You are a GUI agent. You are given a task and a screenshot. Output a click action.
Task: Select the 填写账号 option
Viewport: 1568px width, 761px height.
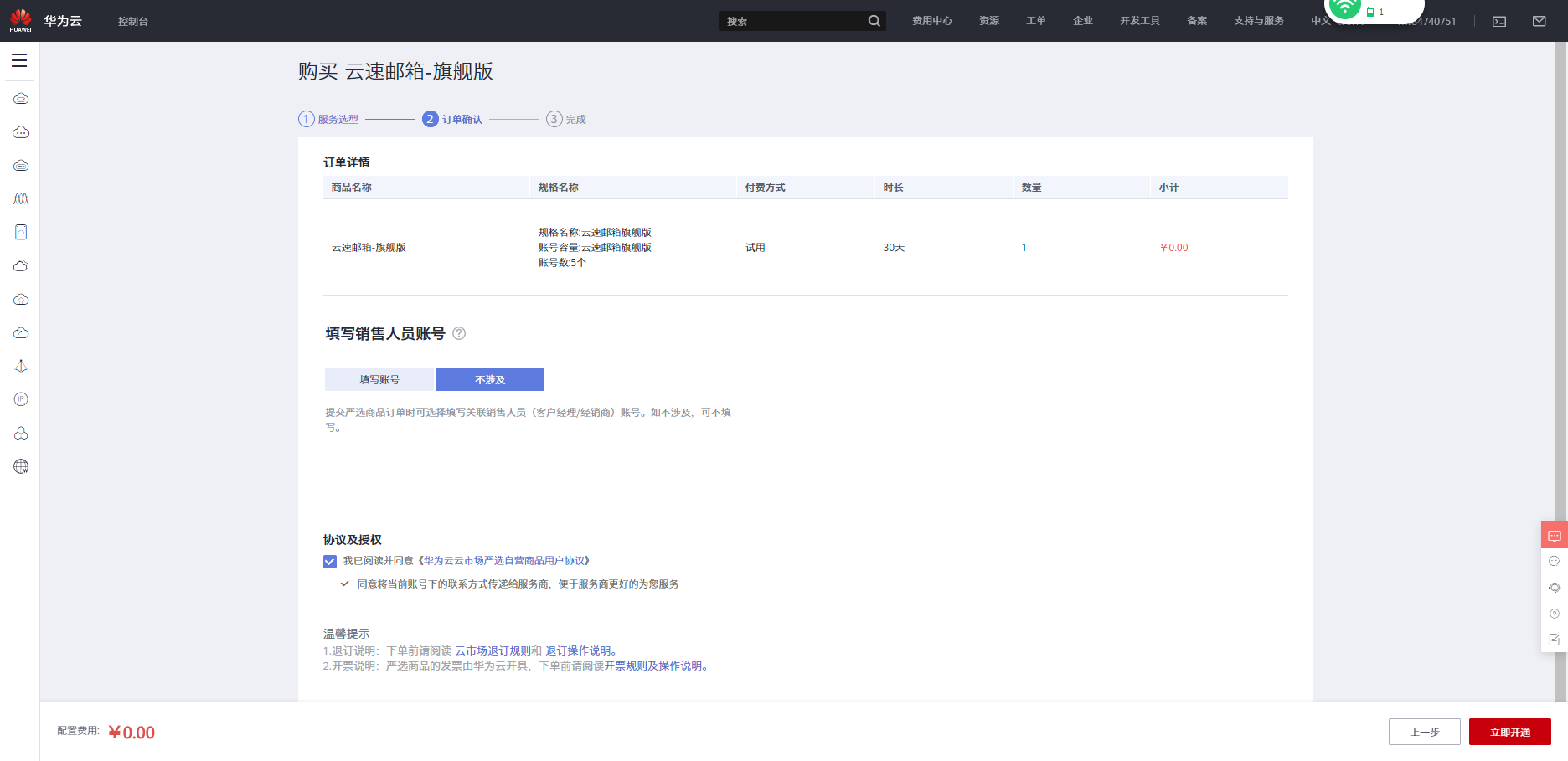click(379, 379)
